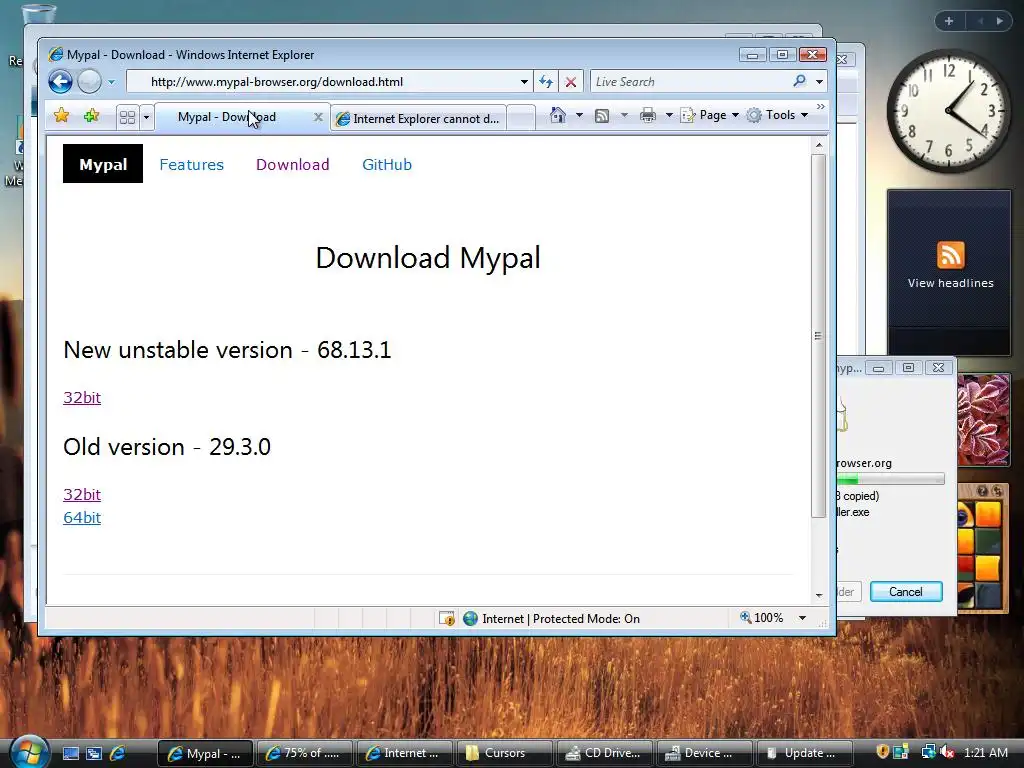The image size is (1024, 768).
Task: Refresh the page with the Refresh icon
Action: pos(546,82)
